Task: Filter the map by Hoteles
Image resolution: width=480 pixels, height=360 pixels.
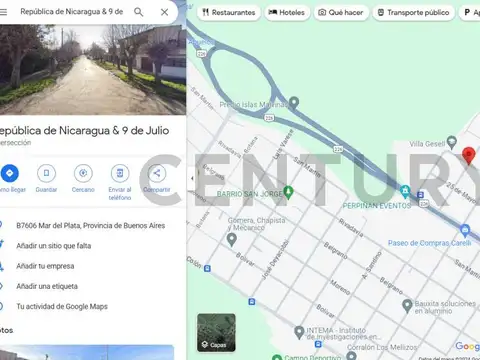Action: click(x=287, y=13)
